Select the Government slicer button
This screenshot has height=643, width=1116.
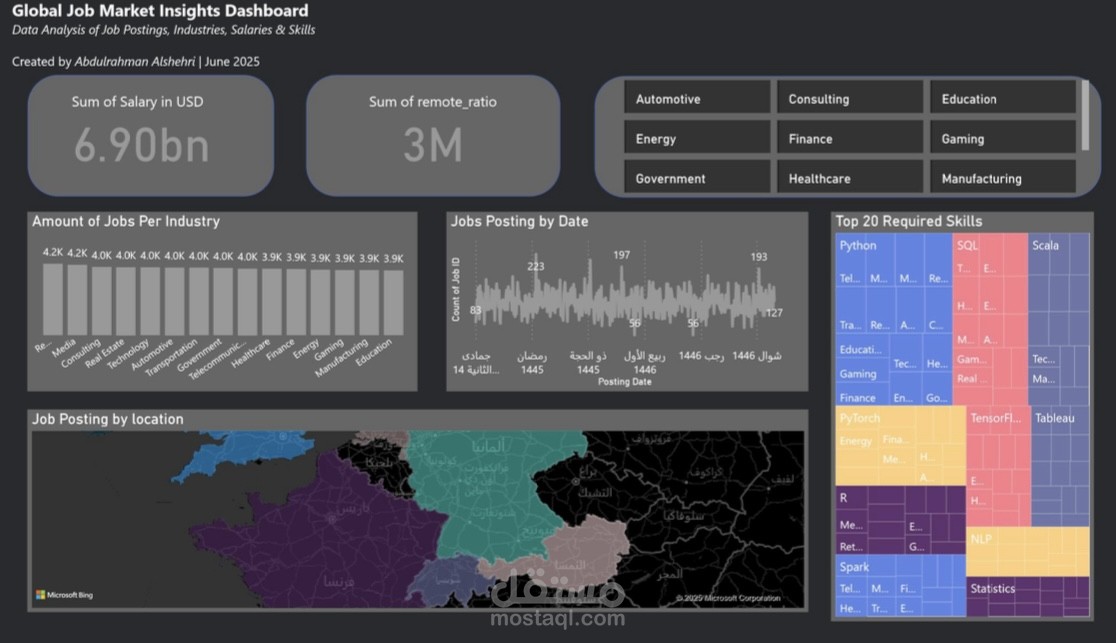point(697,177)
